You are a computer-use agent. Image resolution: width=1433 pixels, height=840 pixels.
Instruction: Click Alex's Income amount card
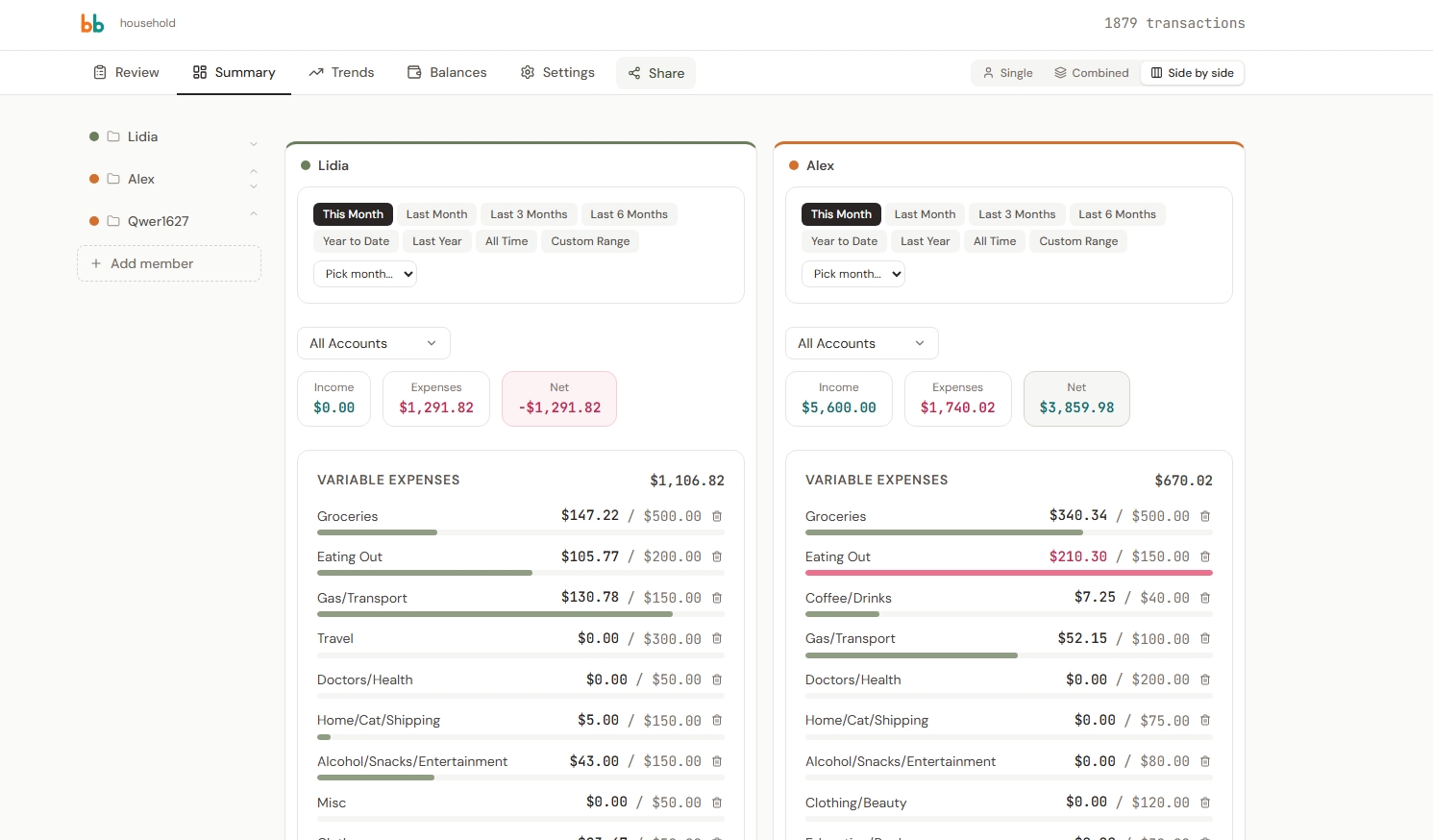coord(839,399)
